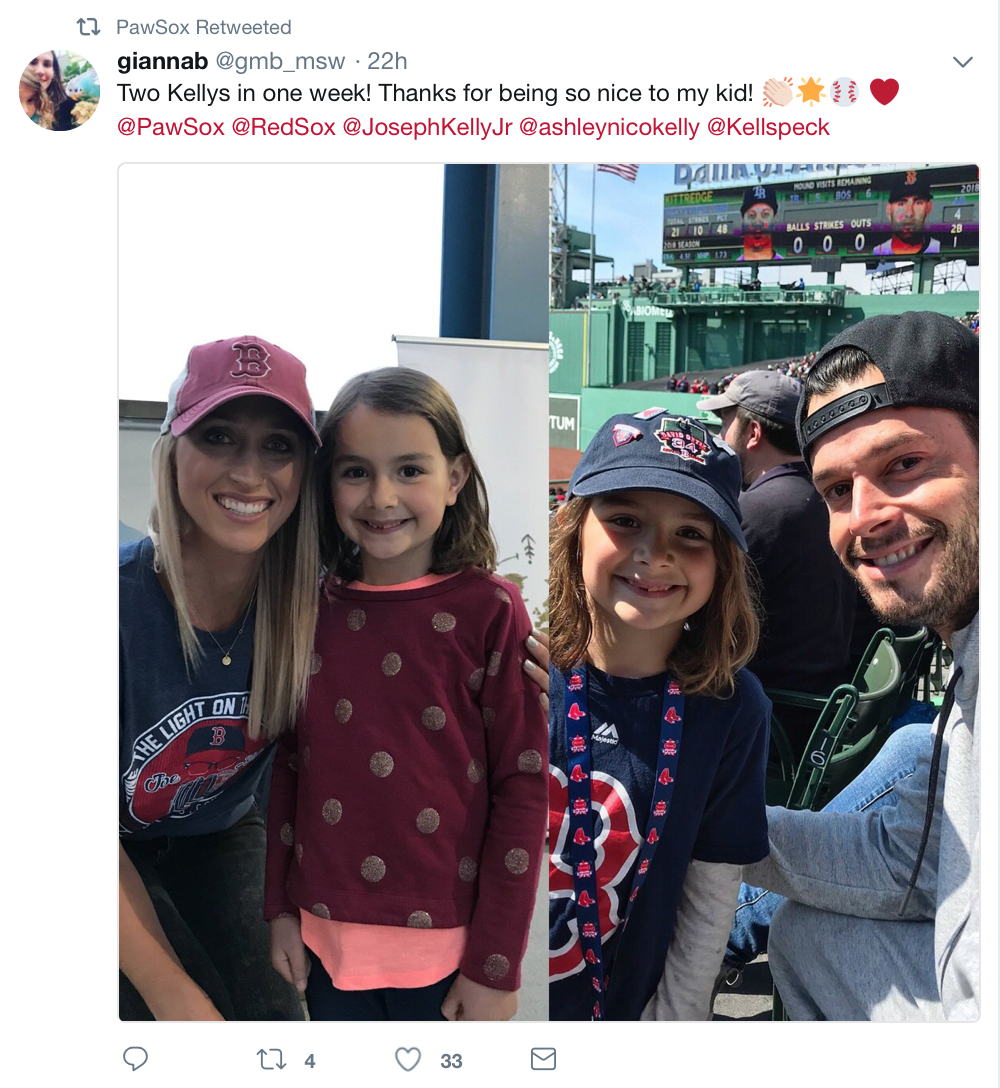View the right ballpark selfie photo
Image resolution: width=1000 pixels, height=1088 pixels.
764,592
